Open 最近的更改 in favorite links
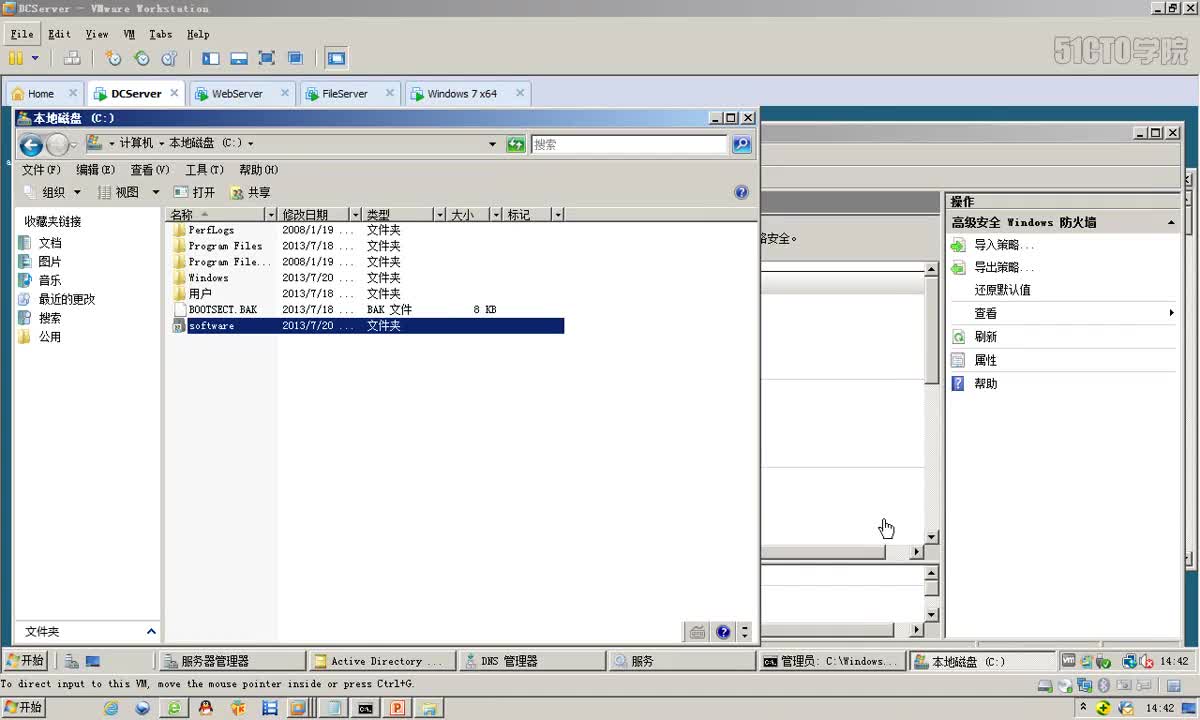Viewport: 1200px width, 720px height. pos(66,299)
